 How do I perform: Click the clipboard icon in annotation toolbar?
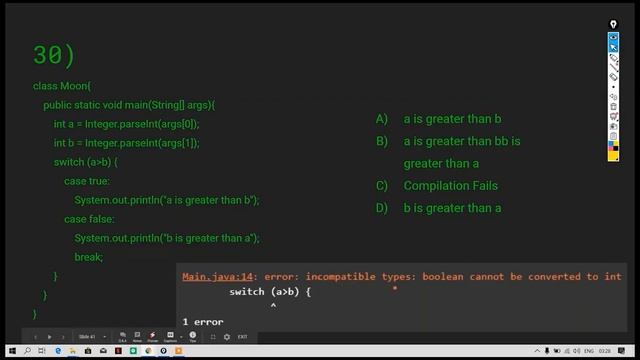[x=613, y=136]
